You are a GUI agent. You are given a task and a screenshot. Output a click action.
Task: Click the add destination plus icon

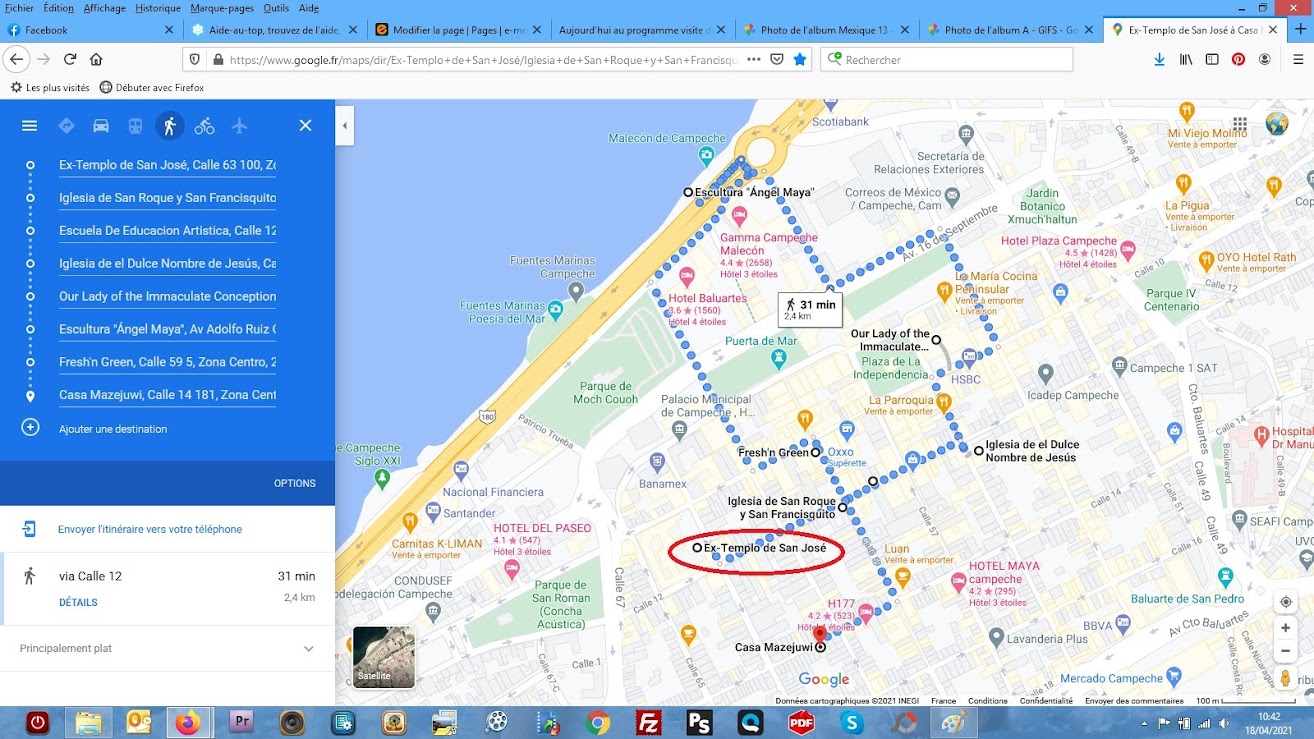(30, 428)
